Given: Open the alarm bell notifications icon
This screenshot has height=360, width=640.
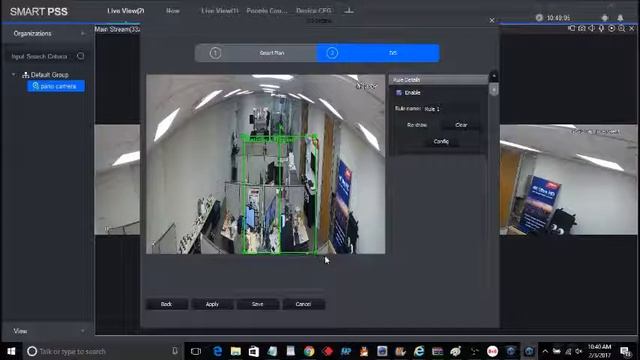Looking at the screenshot, I should click(620, 18).
